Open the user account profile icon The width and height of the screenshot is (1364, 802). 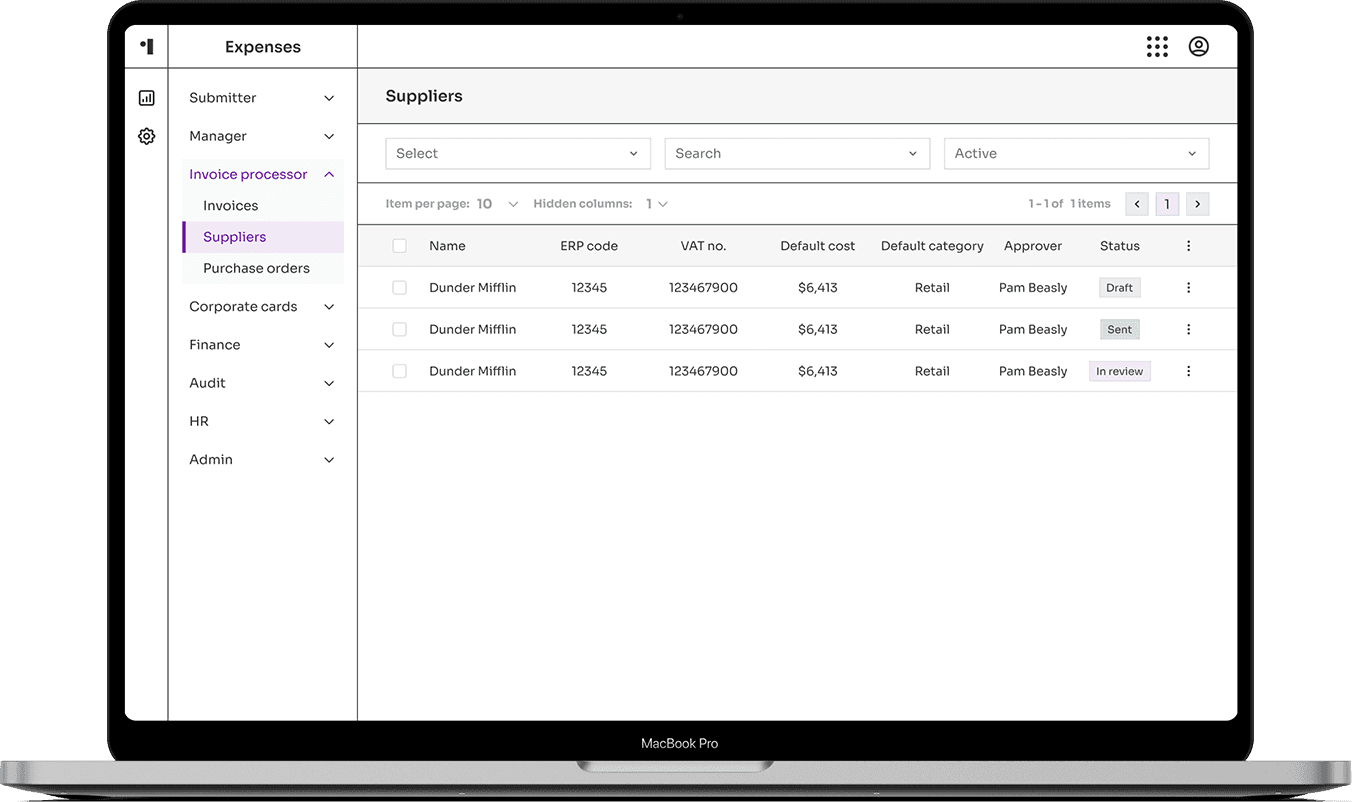[1198, 47]
